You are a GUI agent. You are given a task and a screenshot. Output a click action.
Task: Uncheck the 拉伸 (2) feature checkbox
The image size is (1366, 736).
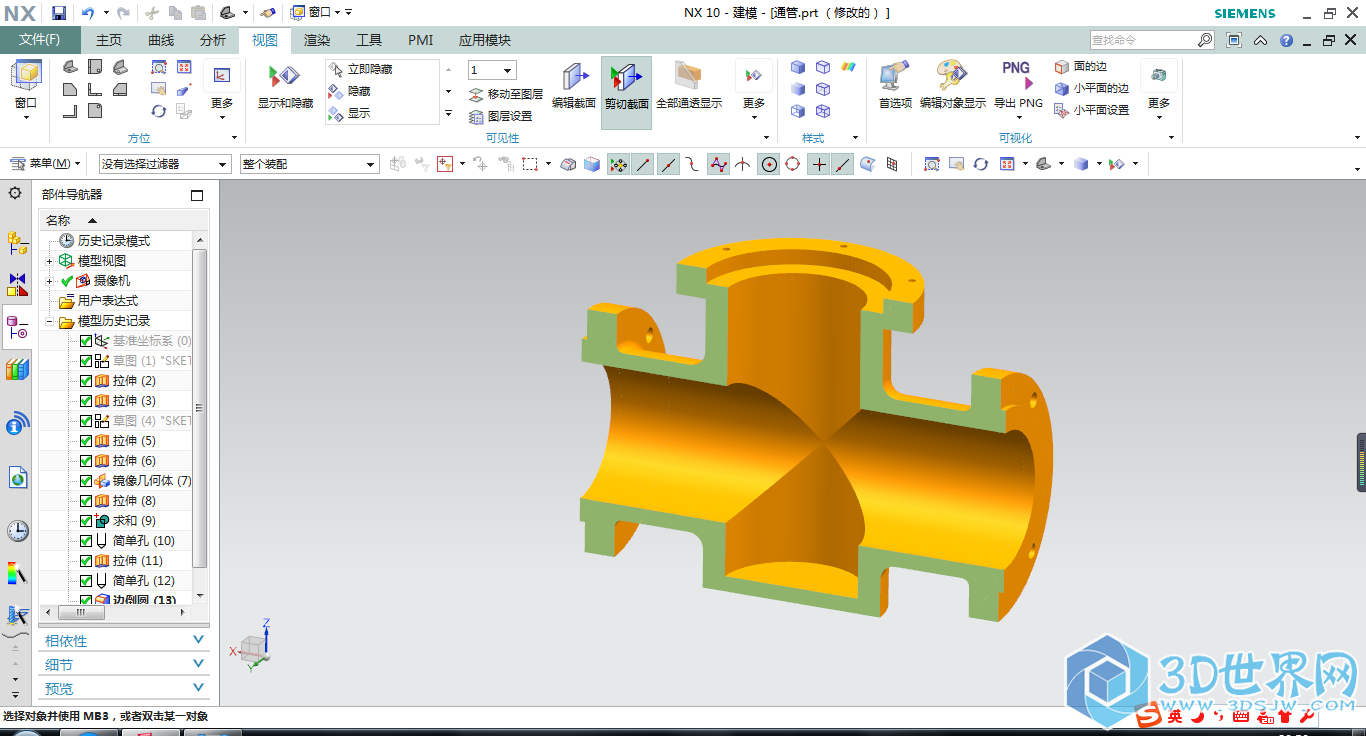click(x=86, y=381)
